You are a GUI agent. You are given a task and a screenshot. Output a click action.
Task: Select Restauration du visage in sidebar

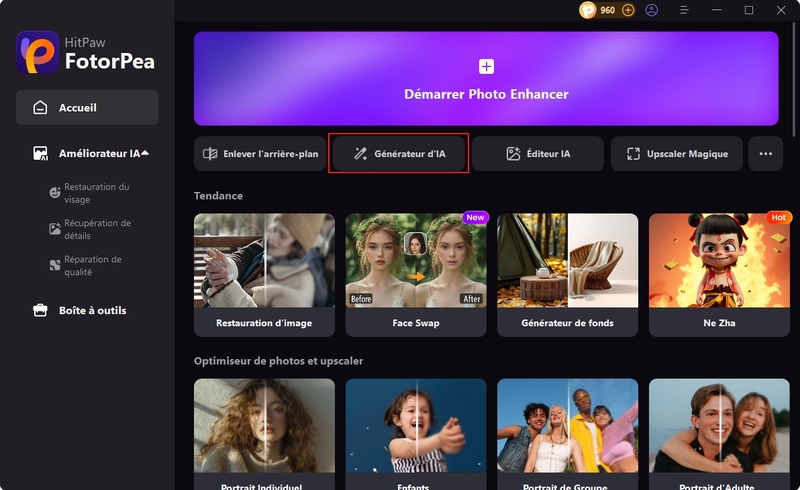pyautogui.click(x=96, y=193)
